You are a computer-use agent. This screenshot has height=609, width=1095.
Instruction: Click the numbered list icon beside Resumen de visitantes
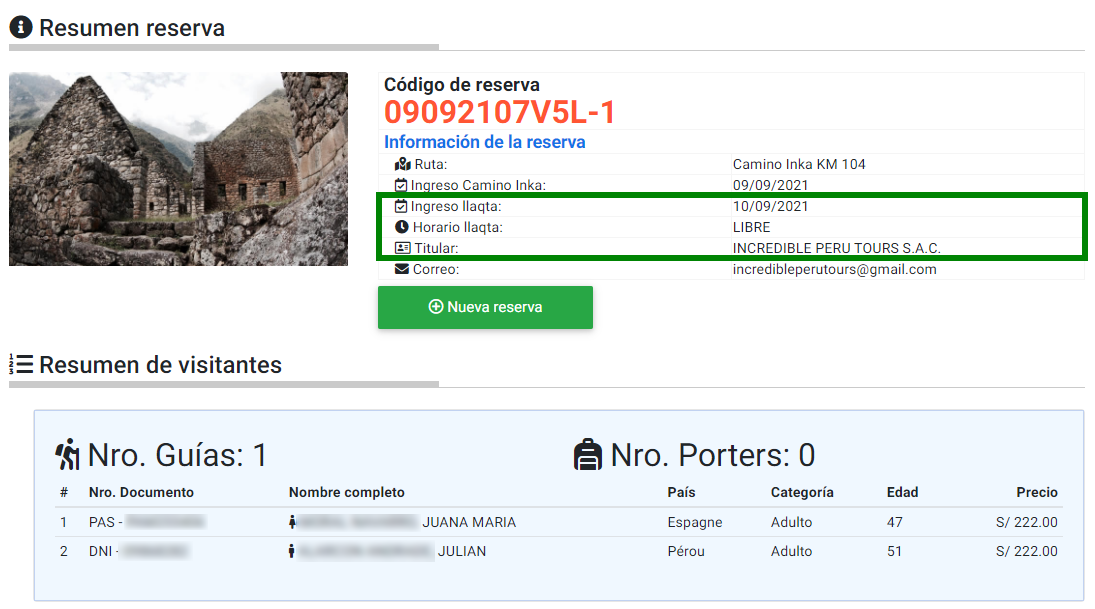[x=21, y=365]
